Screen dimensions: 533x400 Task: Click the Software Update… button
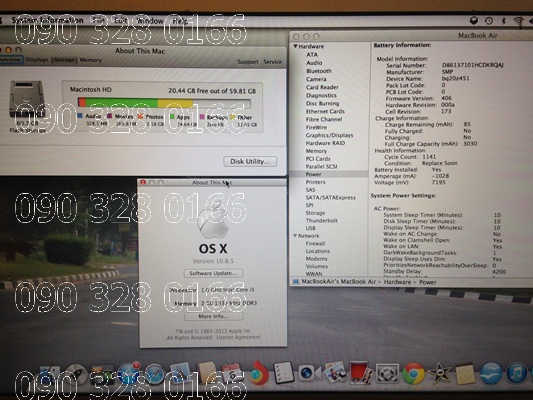click(x=213, y=273)
